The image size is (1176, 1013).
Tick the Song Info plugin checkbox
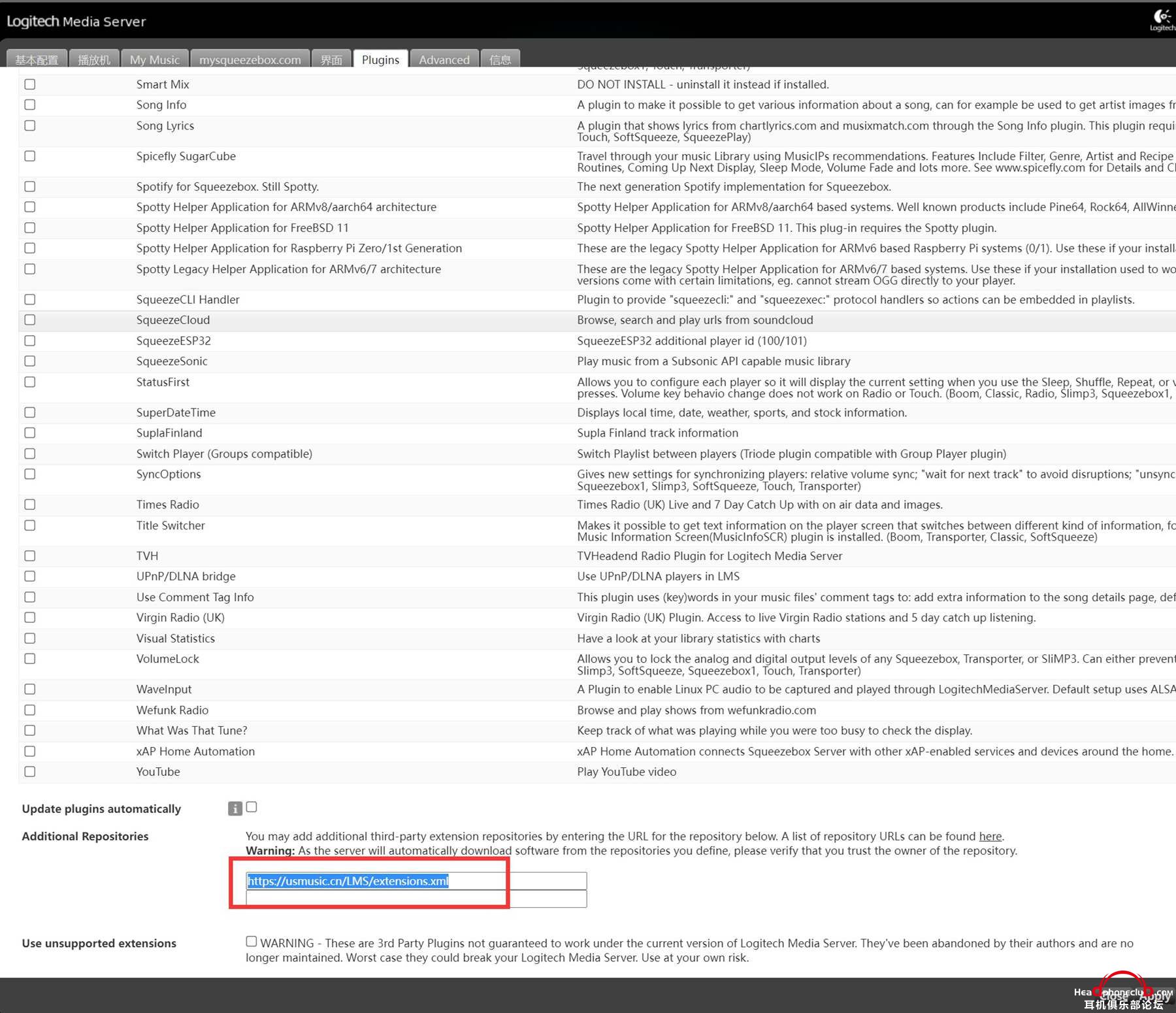tap(30, 105)
